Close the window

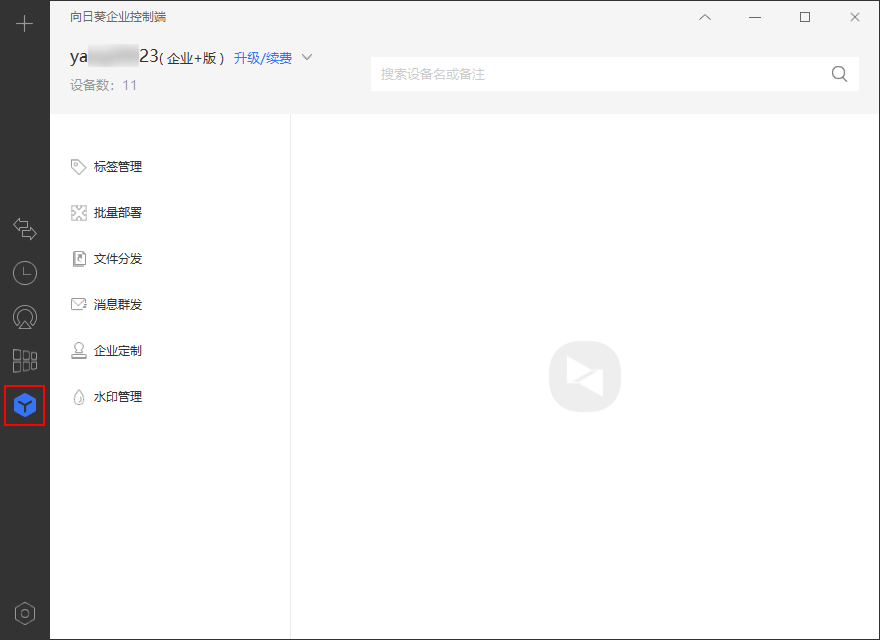click(x=855, y=17)
